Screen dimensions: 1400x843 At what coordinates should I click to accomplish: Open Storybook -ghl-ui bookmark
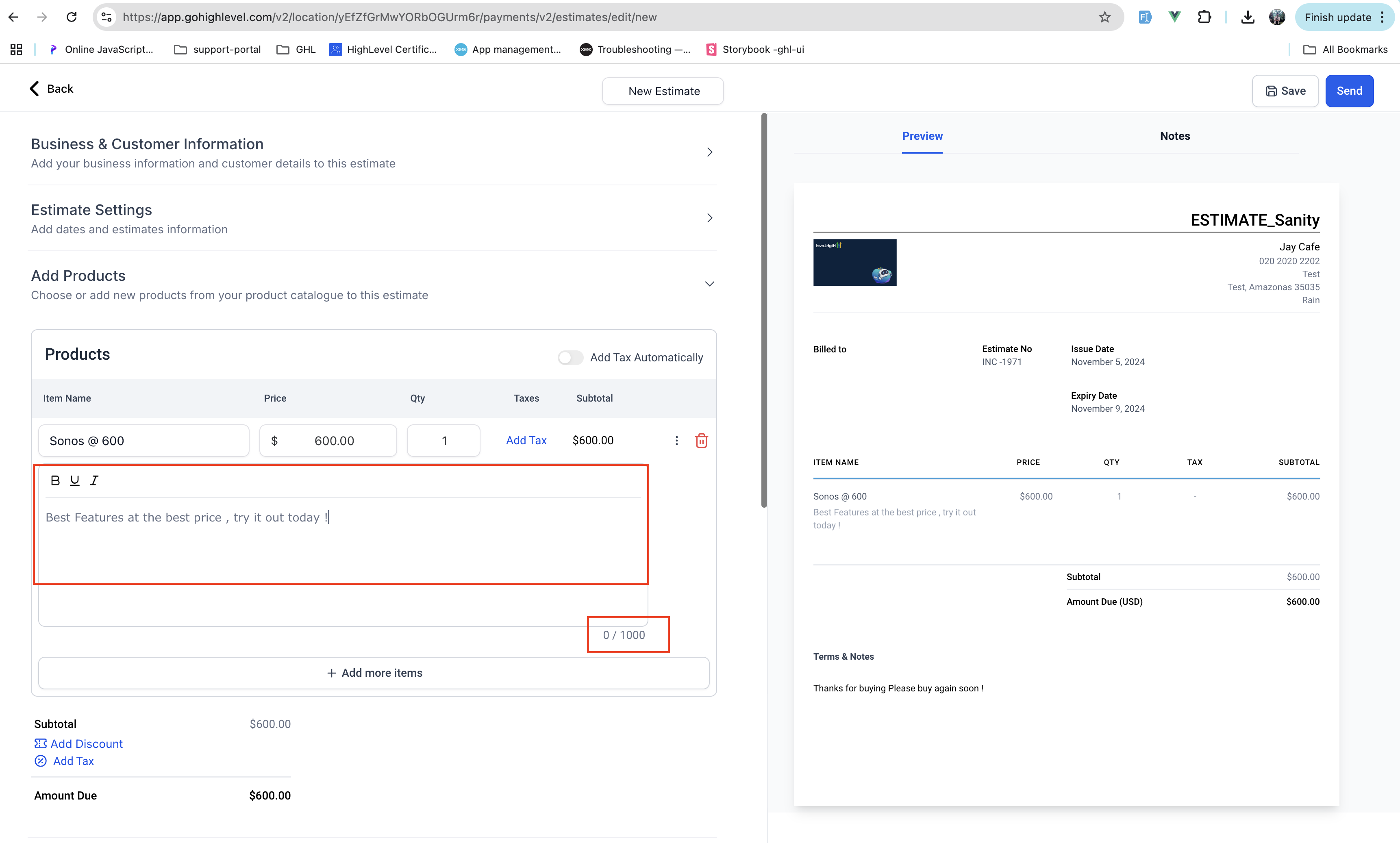[x=755, y=50]
